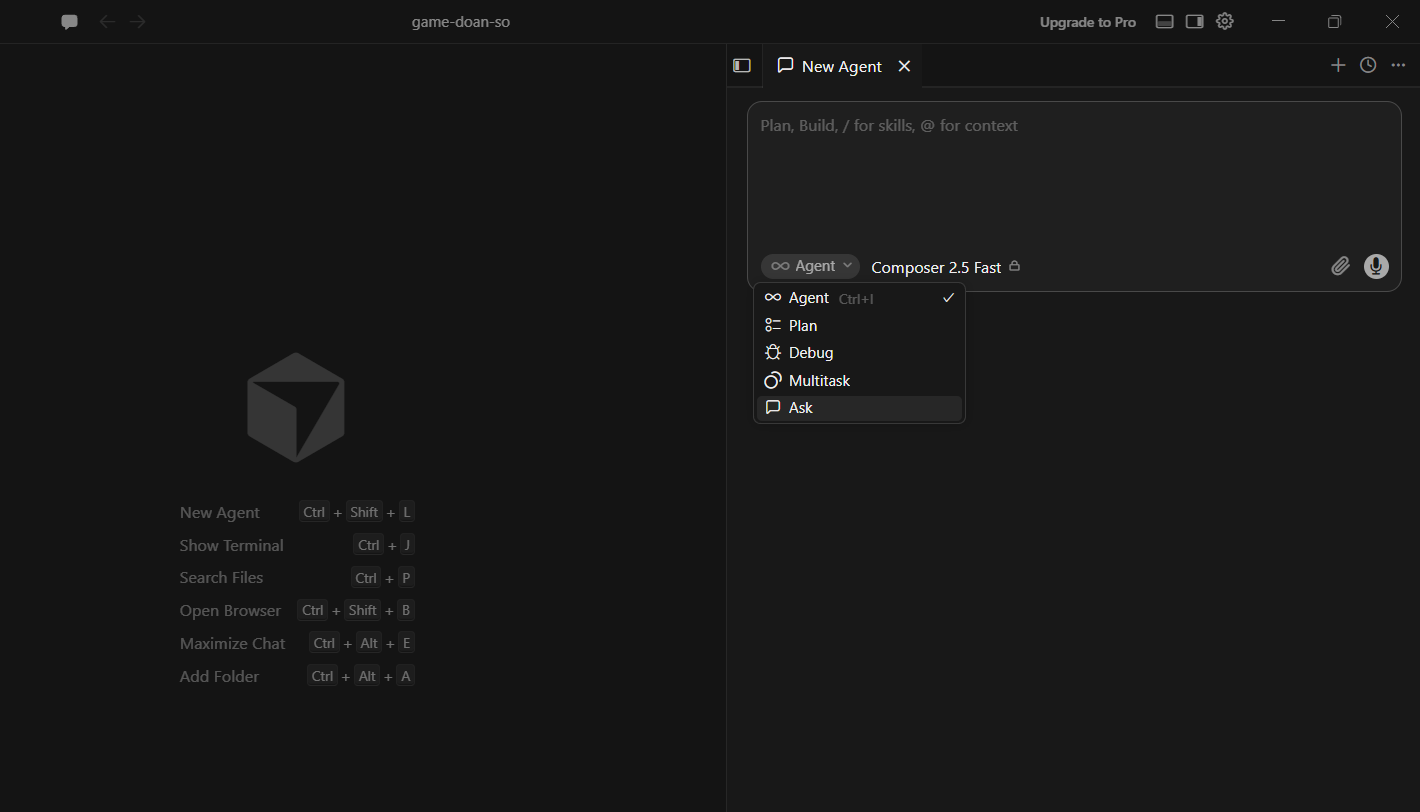Click the plus new chat icon
Viewport: 1420px width, 812px height.
(1338, 65)
